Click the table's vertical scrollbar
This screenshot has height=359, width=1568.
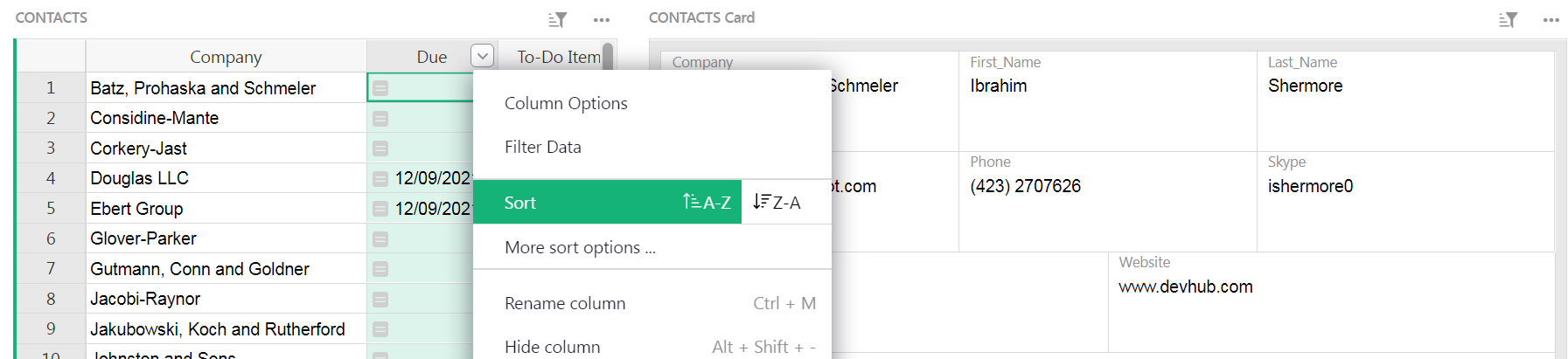608,55
